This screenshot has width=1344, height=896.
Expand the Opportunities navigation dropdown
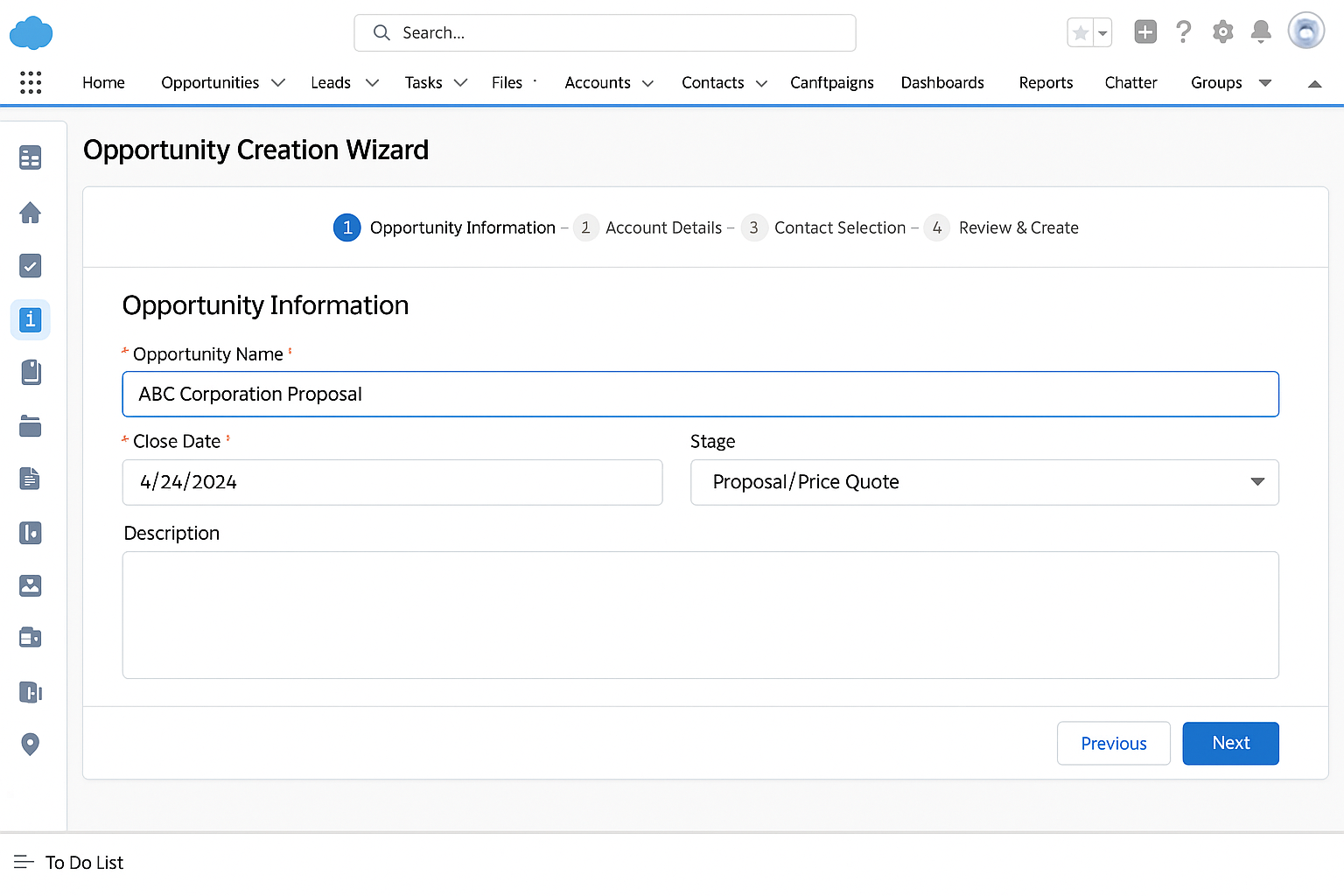[278, 82]
